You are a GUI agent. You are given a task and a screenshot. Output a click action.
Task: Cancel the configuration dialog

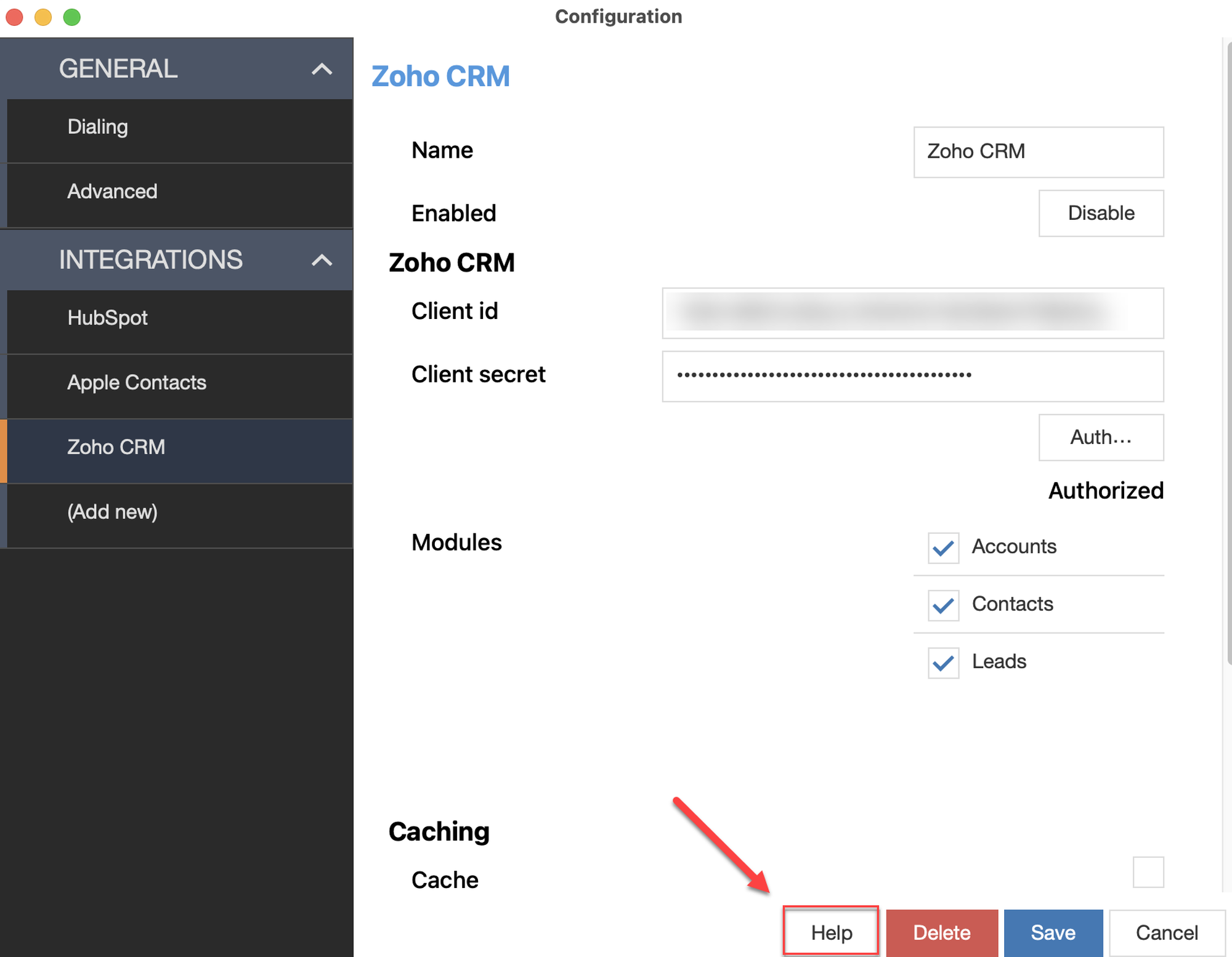(x=1166, y=932)
